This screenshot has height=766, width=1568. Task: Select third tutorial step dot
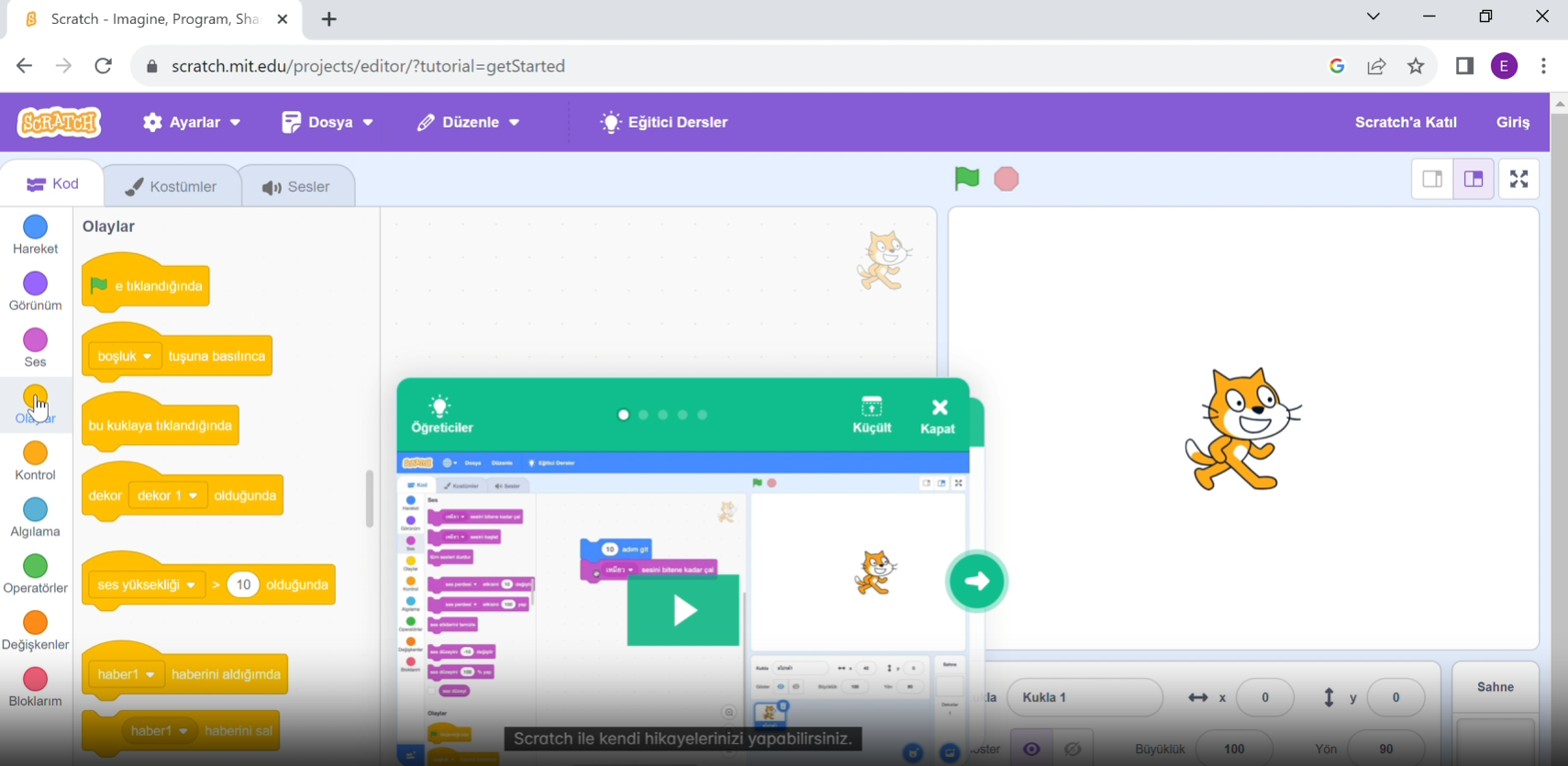(x=663, y=415)
